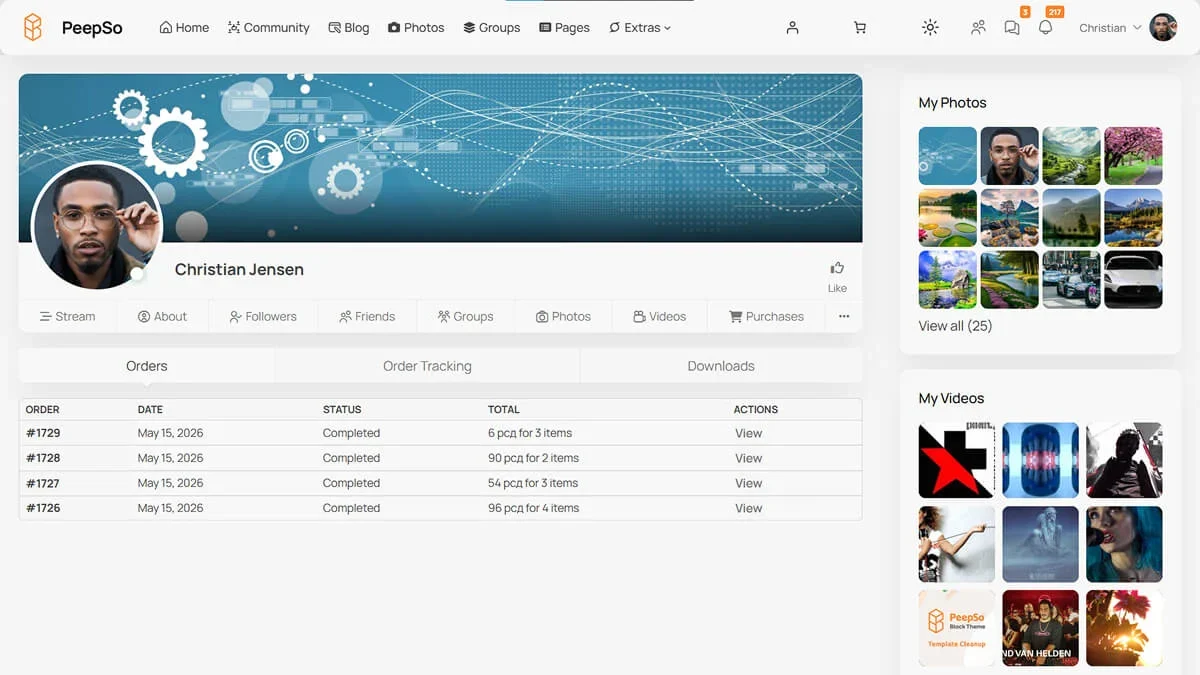Viewport: 1200px width, 675px height.
Task: Open the Groups profile tab
Action: pyautogui.click(x=465, y=316)
